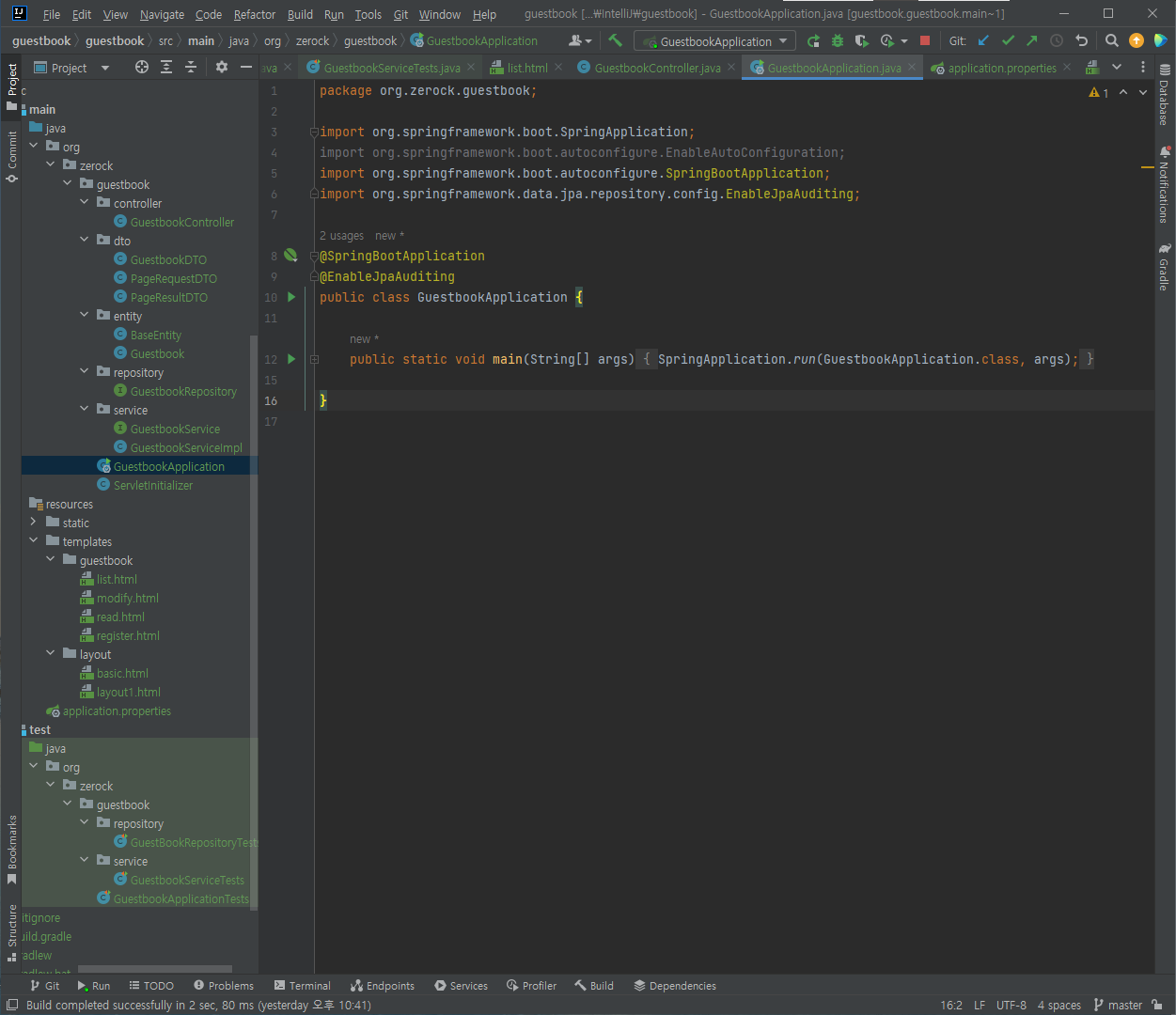Collapse the templates folder

(x=34, y=540)
